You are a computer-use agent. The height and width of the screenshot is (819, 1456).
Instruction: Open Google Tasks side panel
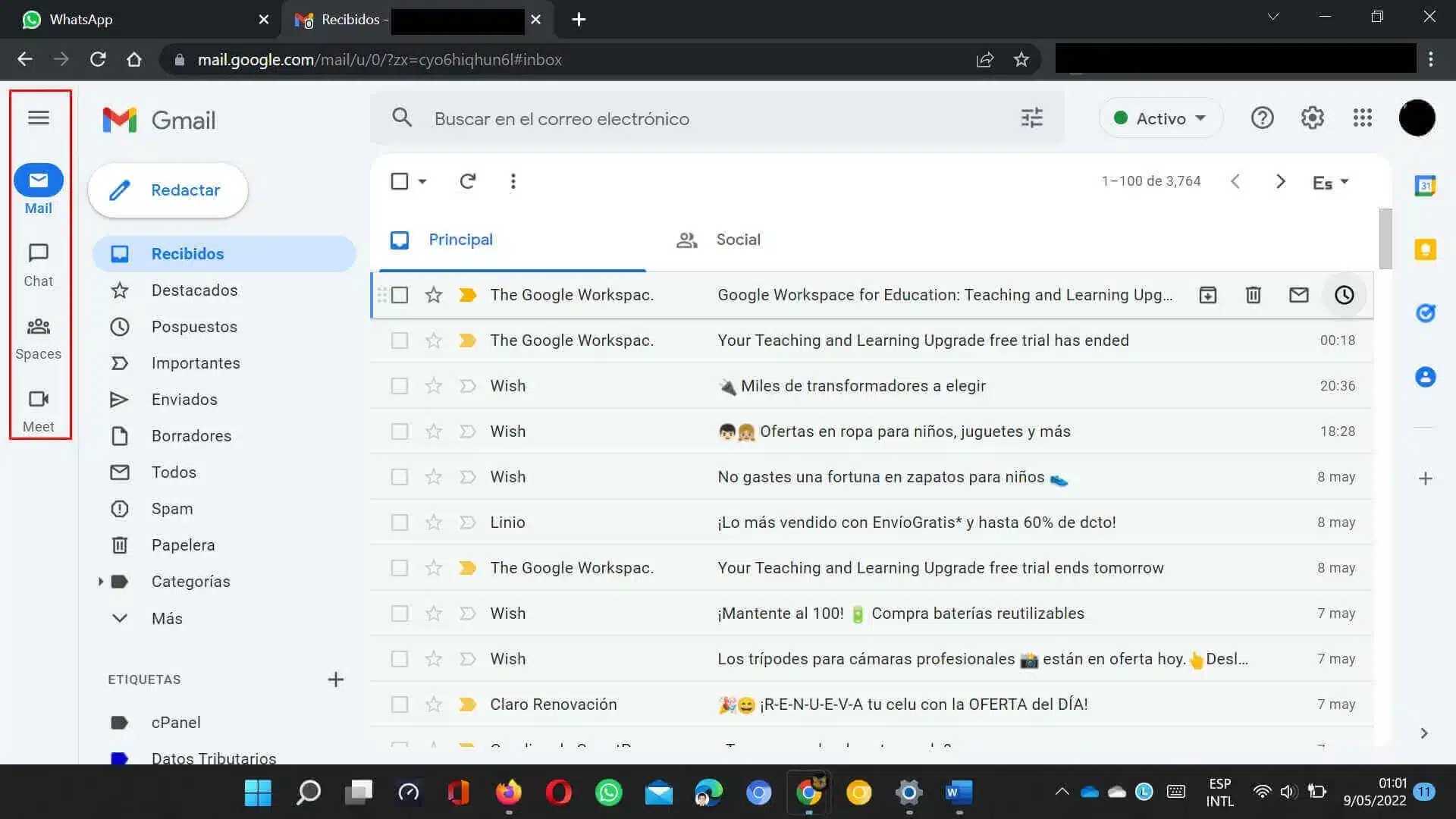point(1426,313)
